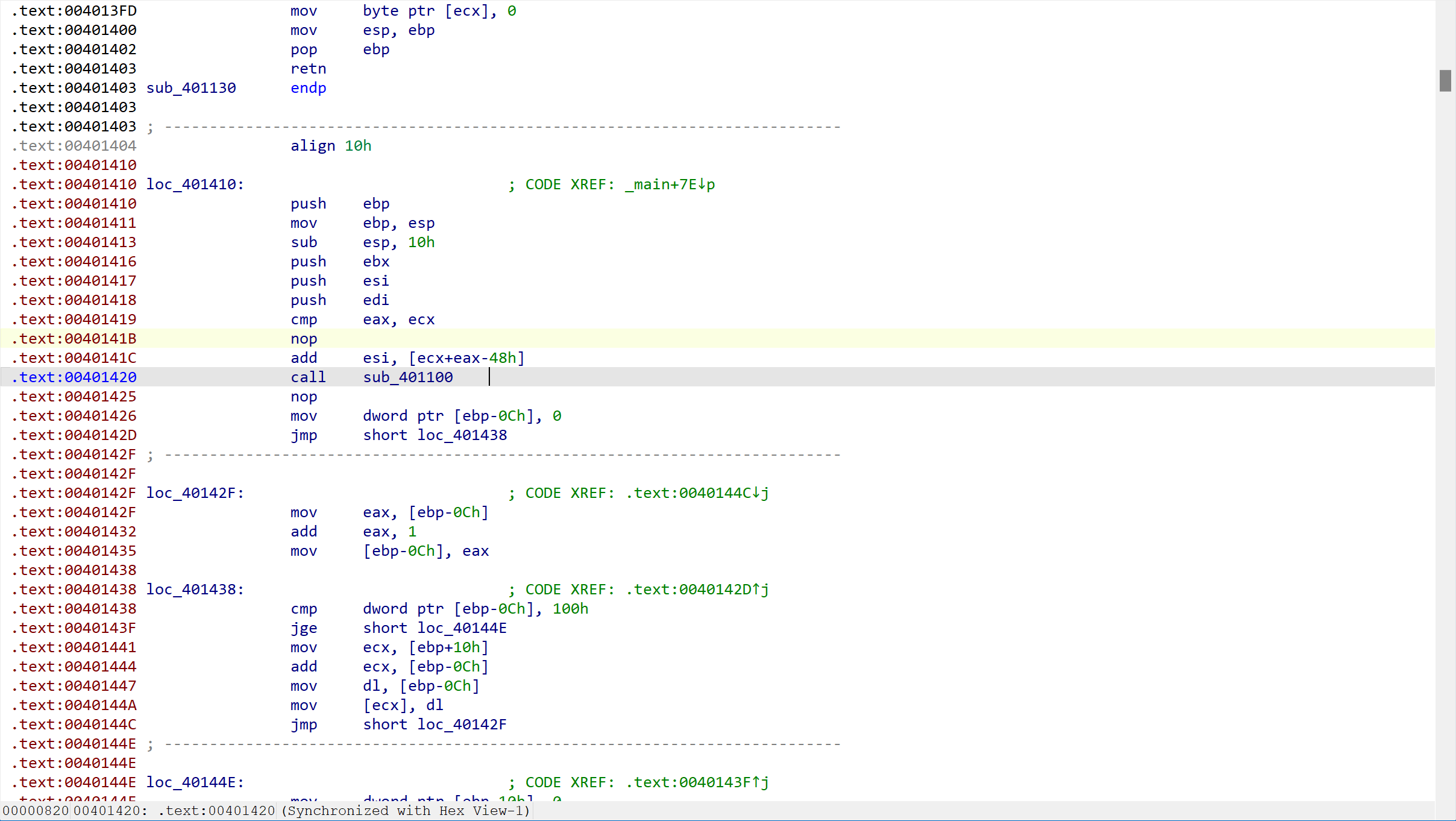
Task: Select sub esp, 10h instruction
Action: point(363,242)
